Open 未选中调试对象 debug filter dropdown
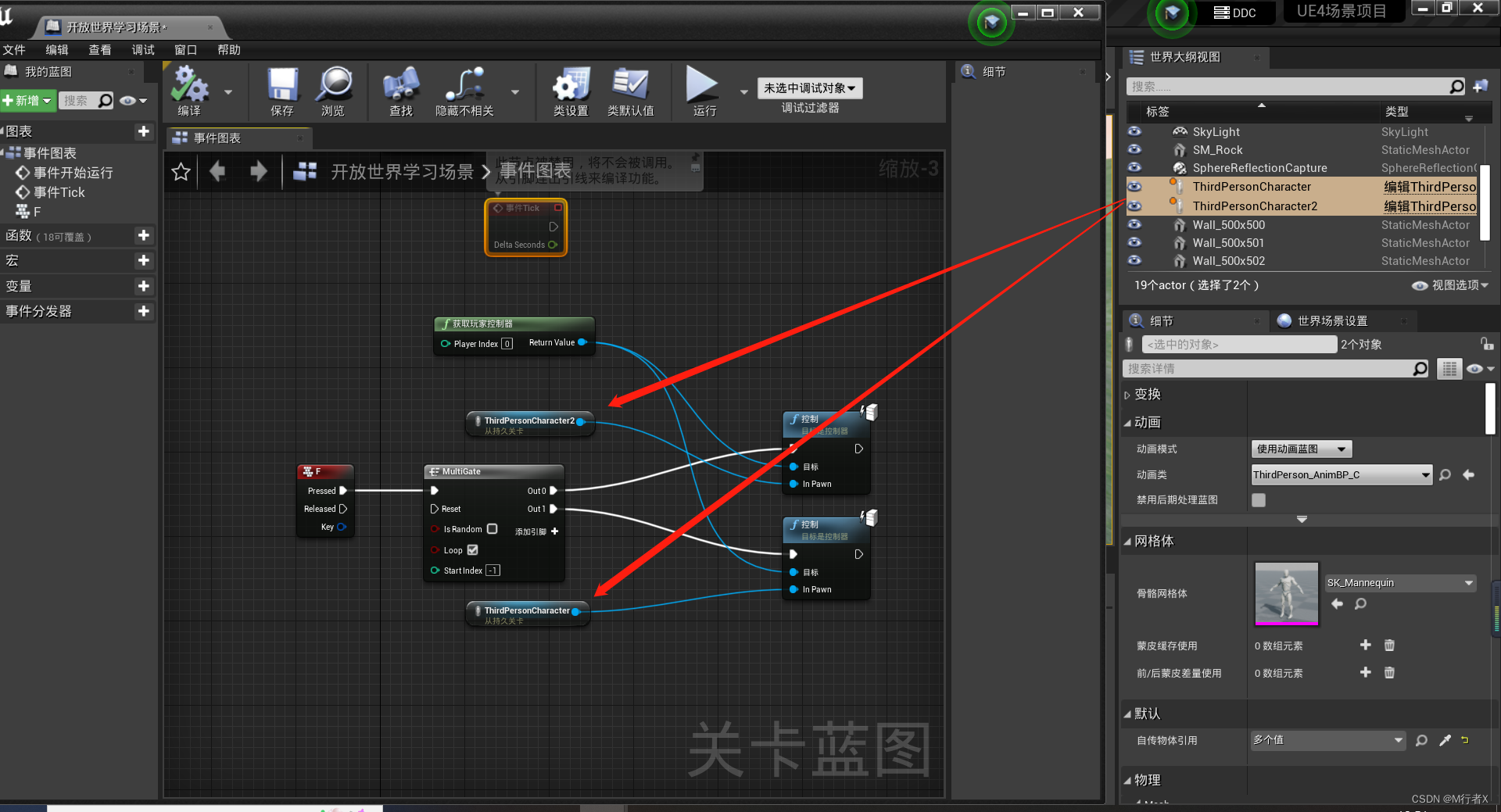The height and width of the screenshot is (812, 1501). [x=810, y=88]
